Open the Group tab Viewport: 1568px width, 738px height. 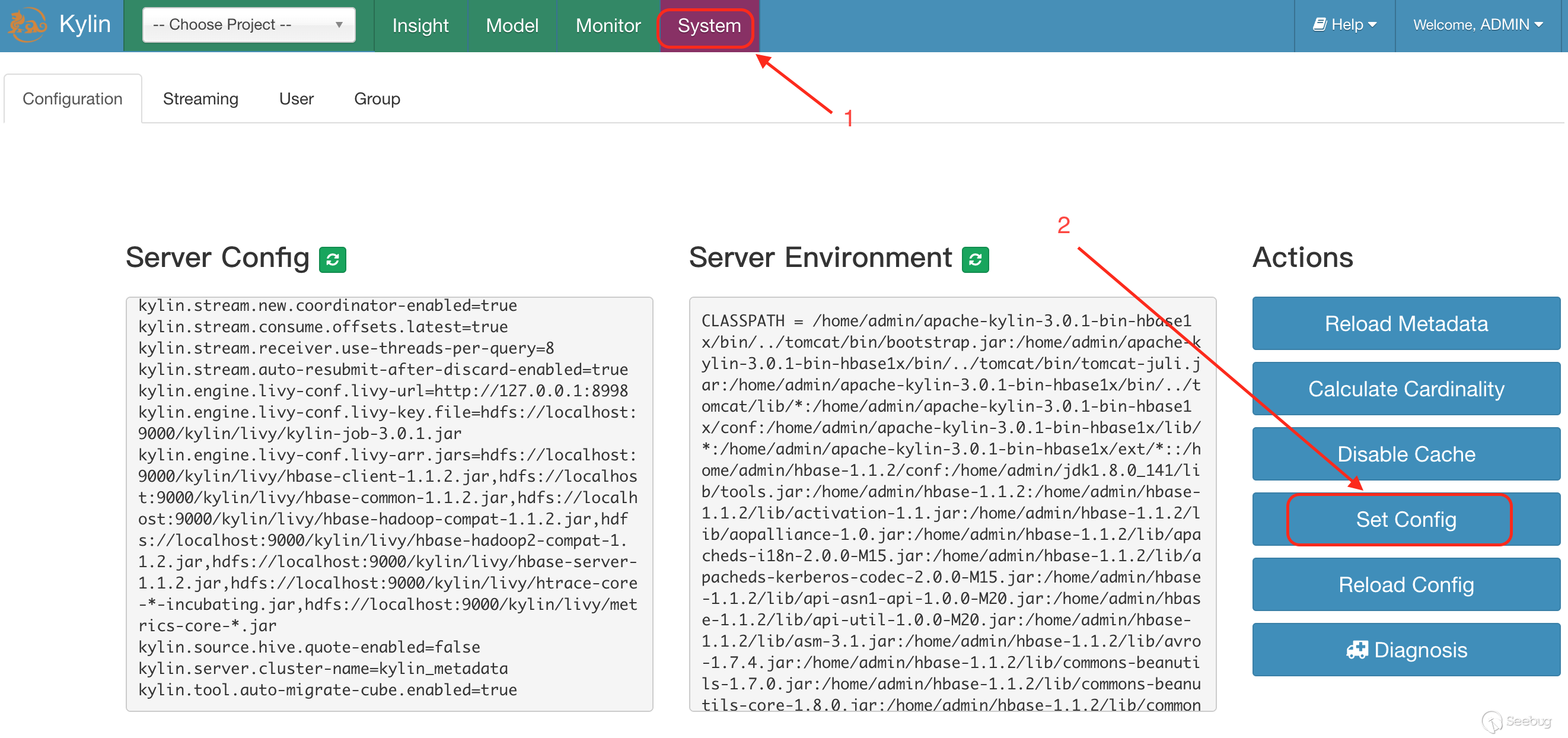click(x=377, y=98)
